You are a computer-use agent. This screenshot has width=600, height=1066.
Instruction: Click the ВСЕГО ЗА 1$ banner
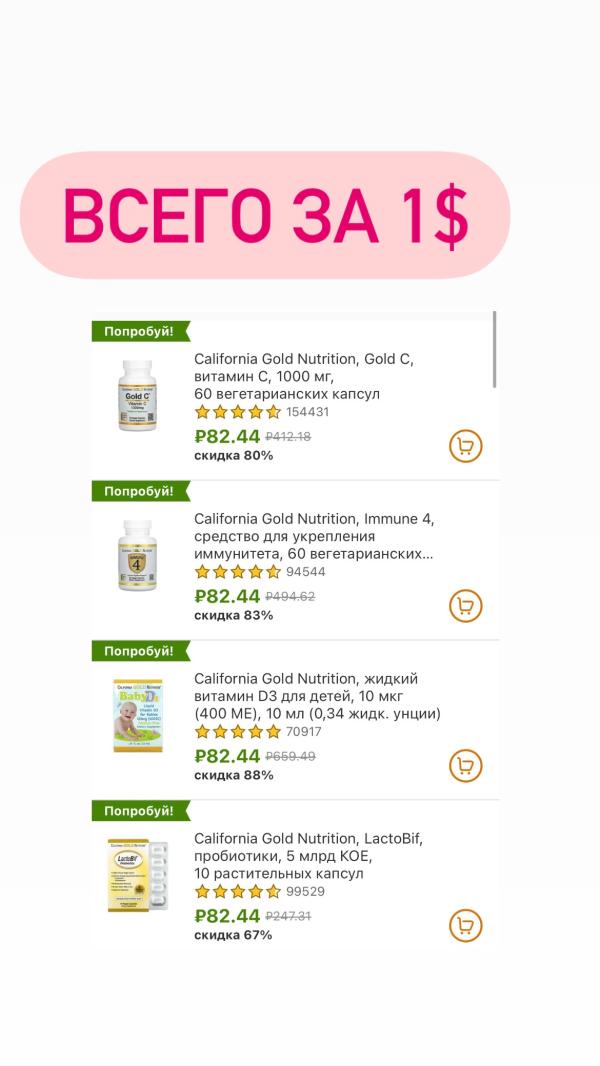tap(265, 215)
